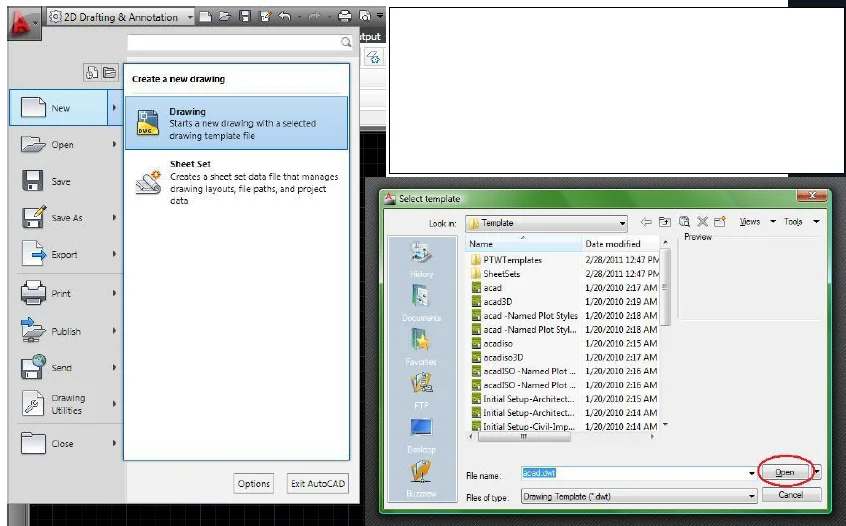The height and width of the screenshot is (526, 846).
Task: Choose Drawing to start a new drawing
Action: (x=236, y=123)
